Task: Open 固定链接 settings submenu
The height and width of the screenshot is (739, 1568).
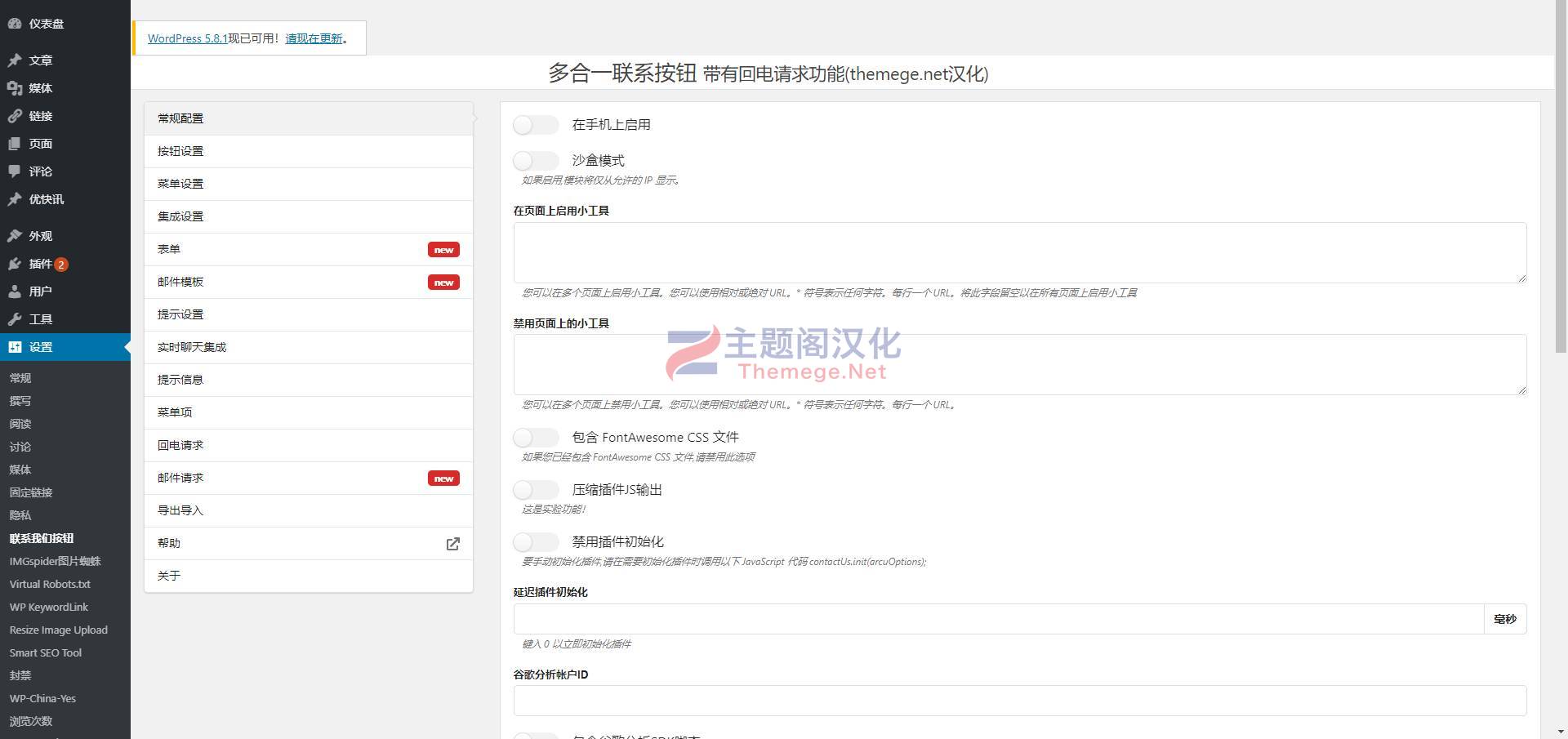Action: coord(31,492)
